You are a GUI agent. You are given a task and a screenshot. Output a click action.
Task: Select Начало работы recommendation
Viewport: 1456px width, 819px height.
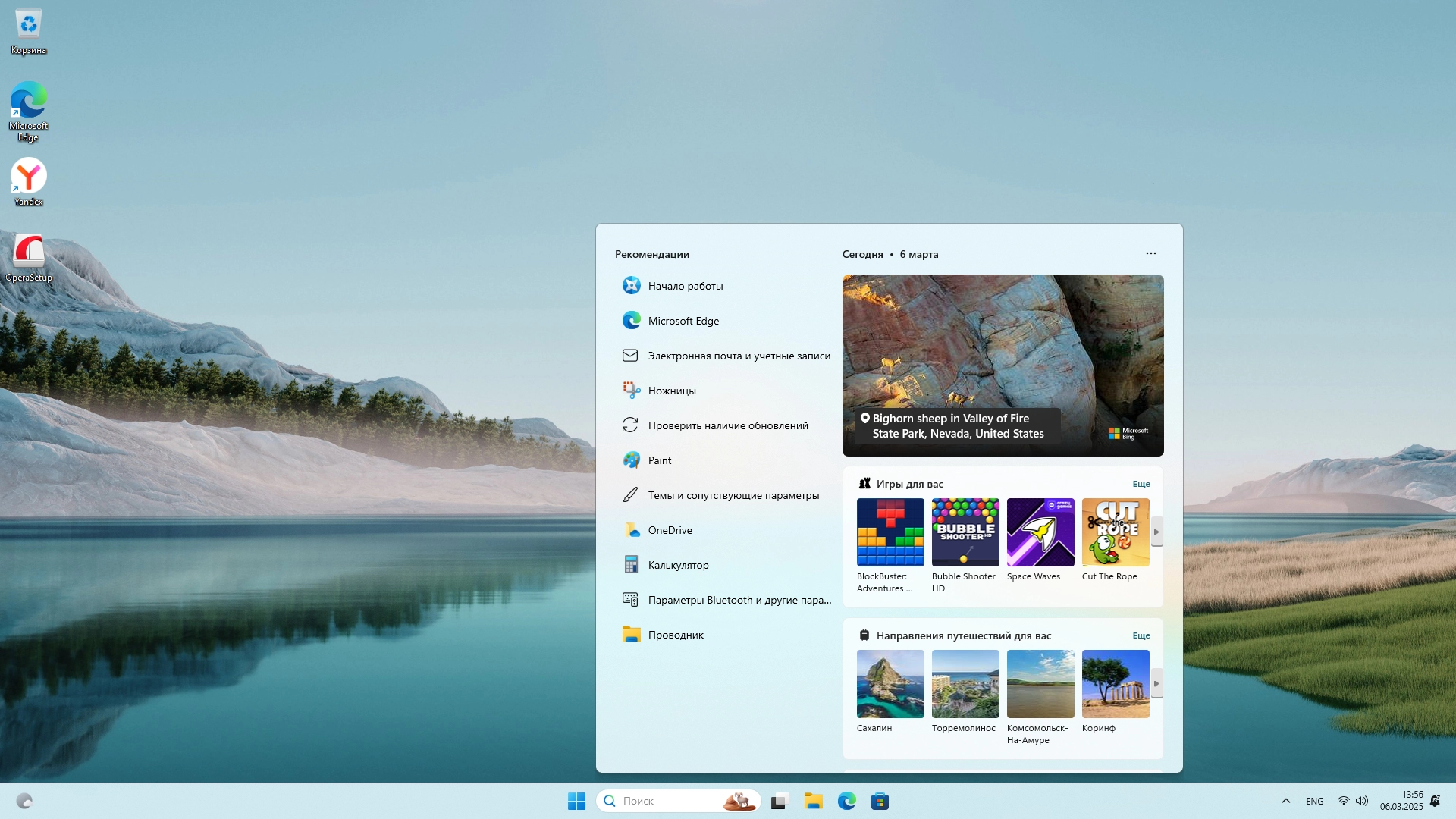tap(685, 286)
